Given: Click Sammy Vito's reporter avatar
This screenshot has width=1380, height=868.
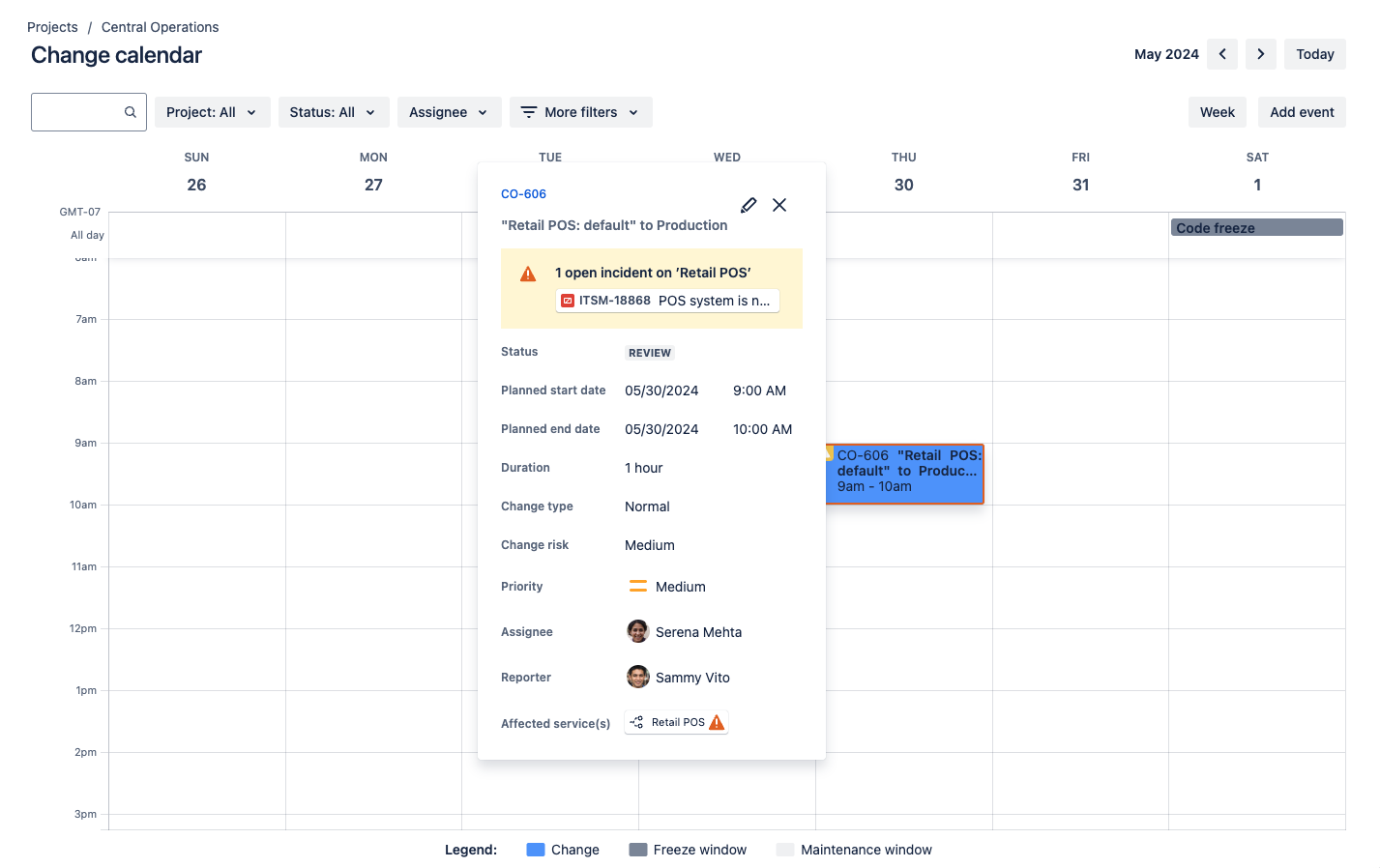Looking at the screenshot, I should click(638, 677).
